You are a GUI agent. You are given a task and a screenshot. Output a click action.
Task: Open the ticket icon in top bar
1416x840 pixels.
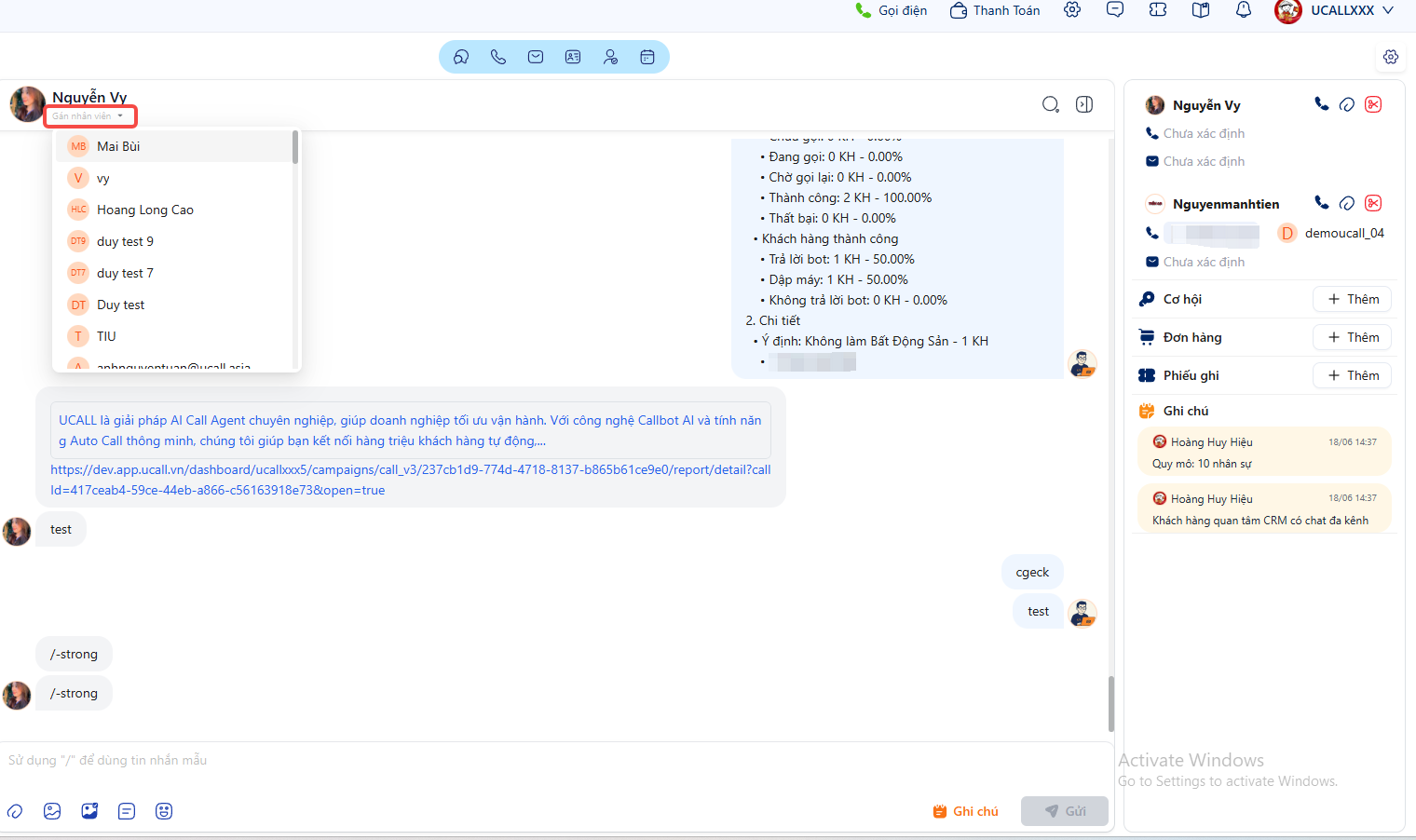(x=1158, y=10)
